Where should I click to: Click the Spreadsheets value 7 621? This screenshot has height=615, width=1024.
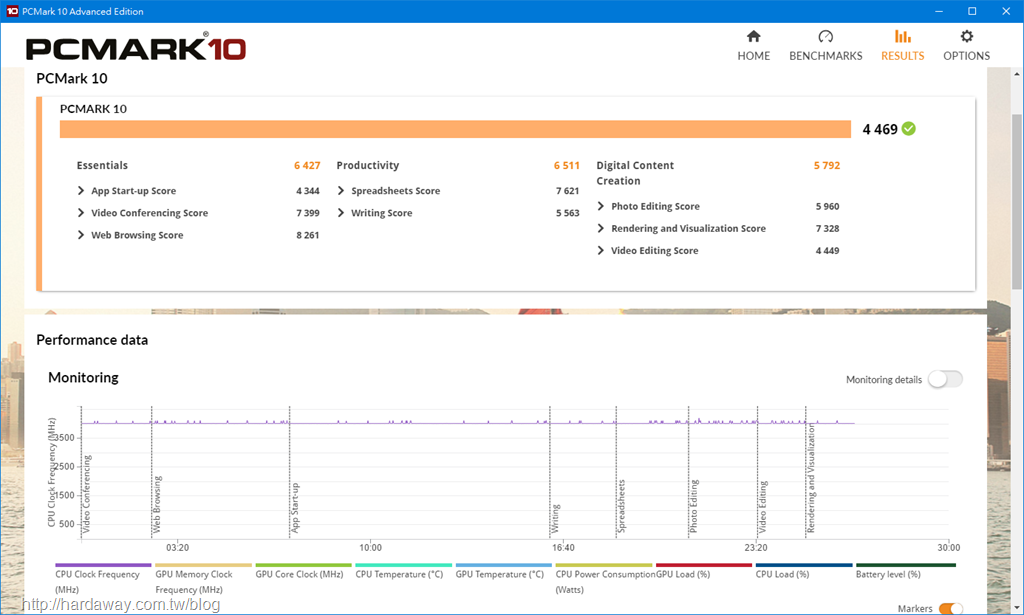point(568,191)
